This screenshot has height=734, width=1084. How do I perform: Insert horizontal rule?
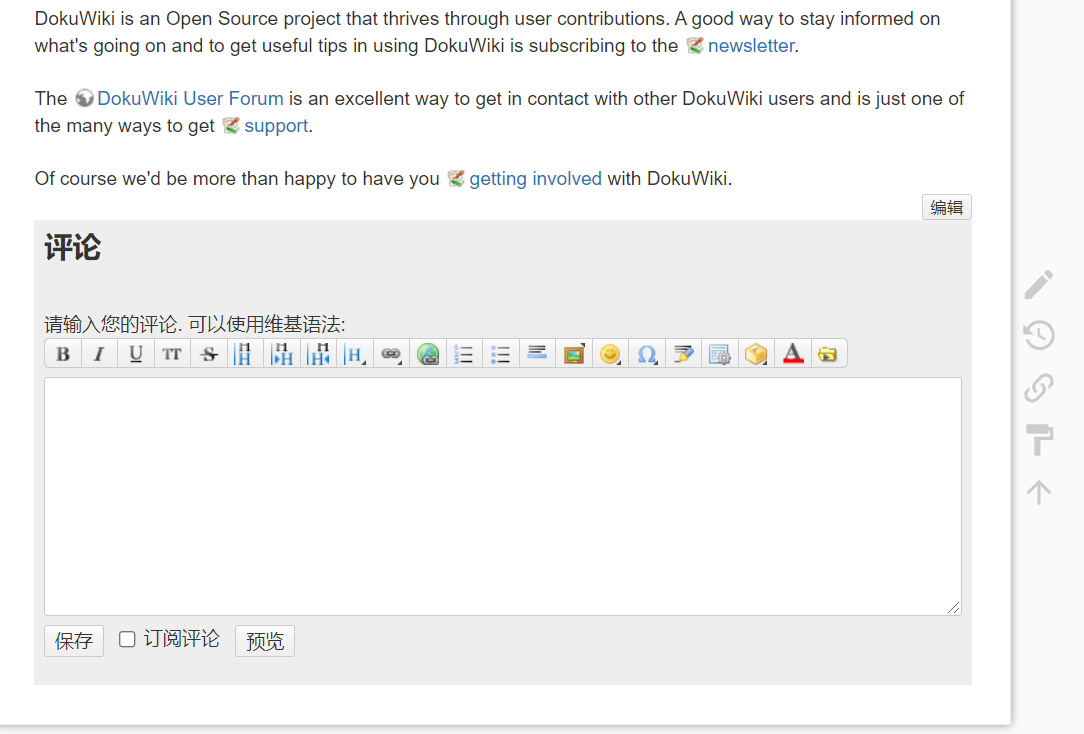pyautogui.click(x=537, y=354)
